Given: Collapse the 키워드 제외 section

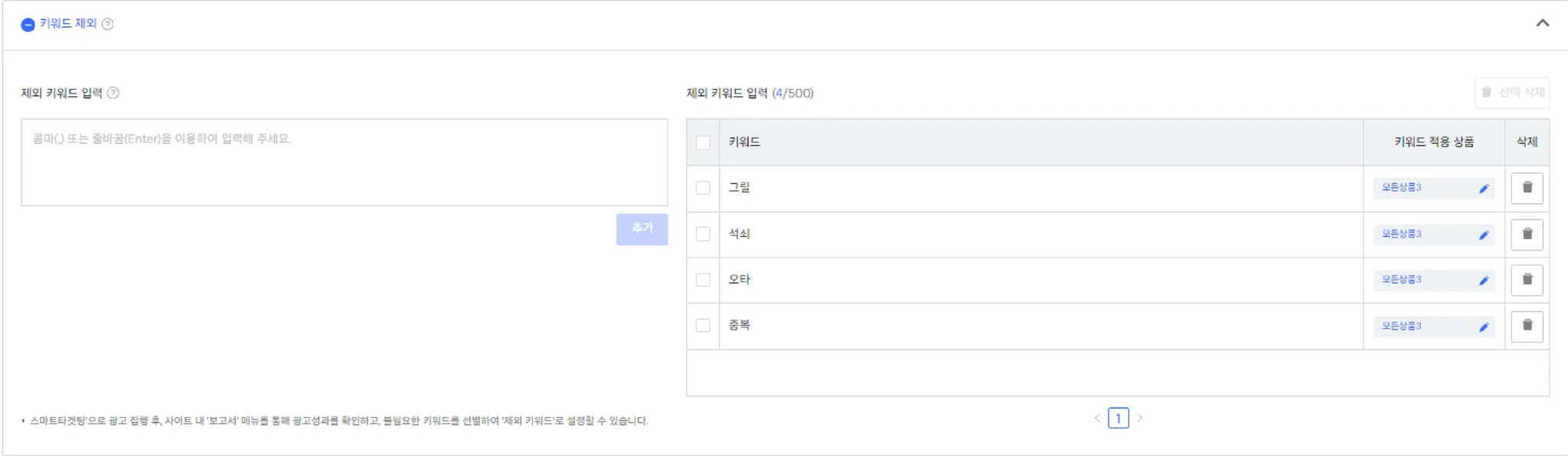Looking at the screenshot, I should click(x=1542, y=23).
